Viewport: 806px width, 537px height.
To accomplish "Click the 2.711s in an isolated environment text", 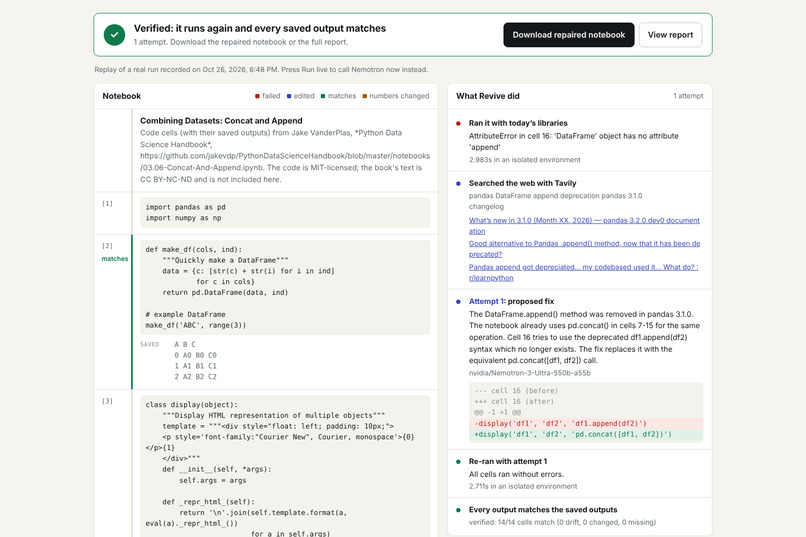I will [x=523, y=486].
